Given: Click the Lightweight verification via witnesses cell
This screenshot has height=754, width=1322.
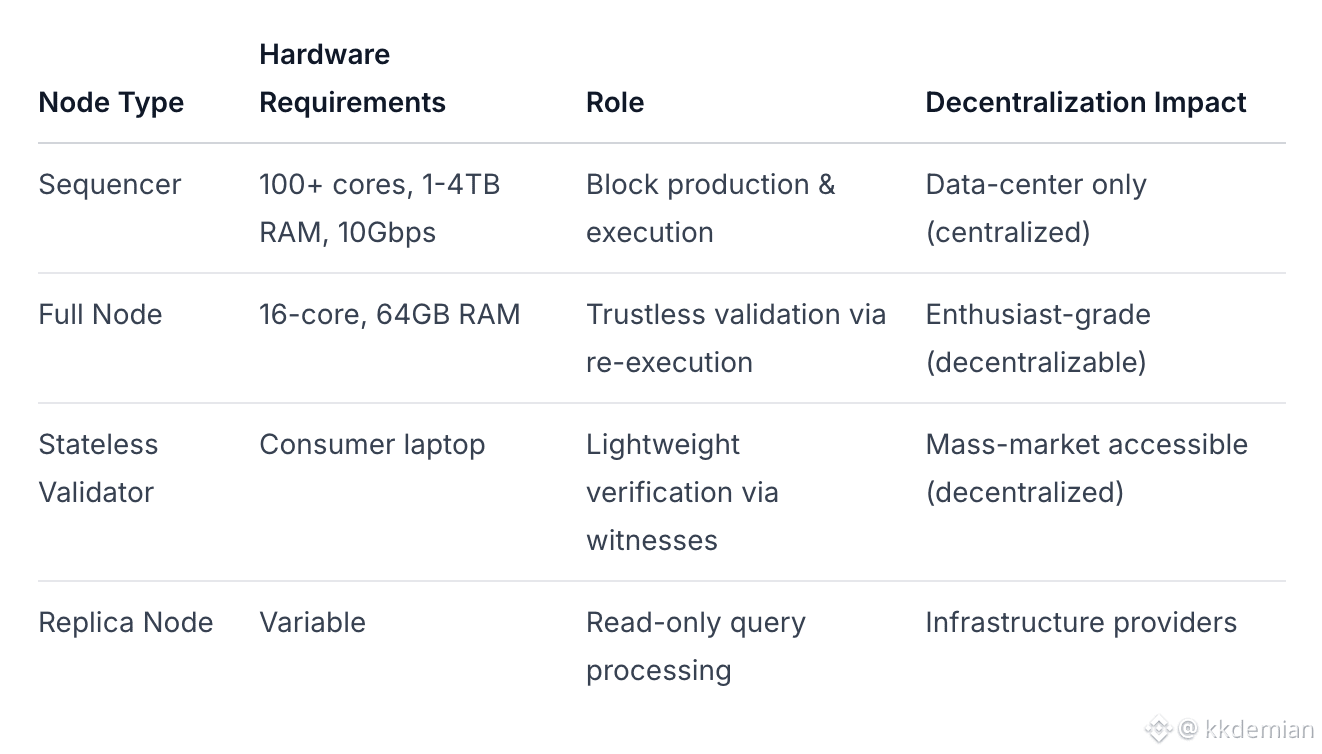Looking at the screenshot, I should tap(682, 492).
